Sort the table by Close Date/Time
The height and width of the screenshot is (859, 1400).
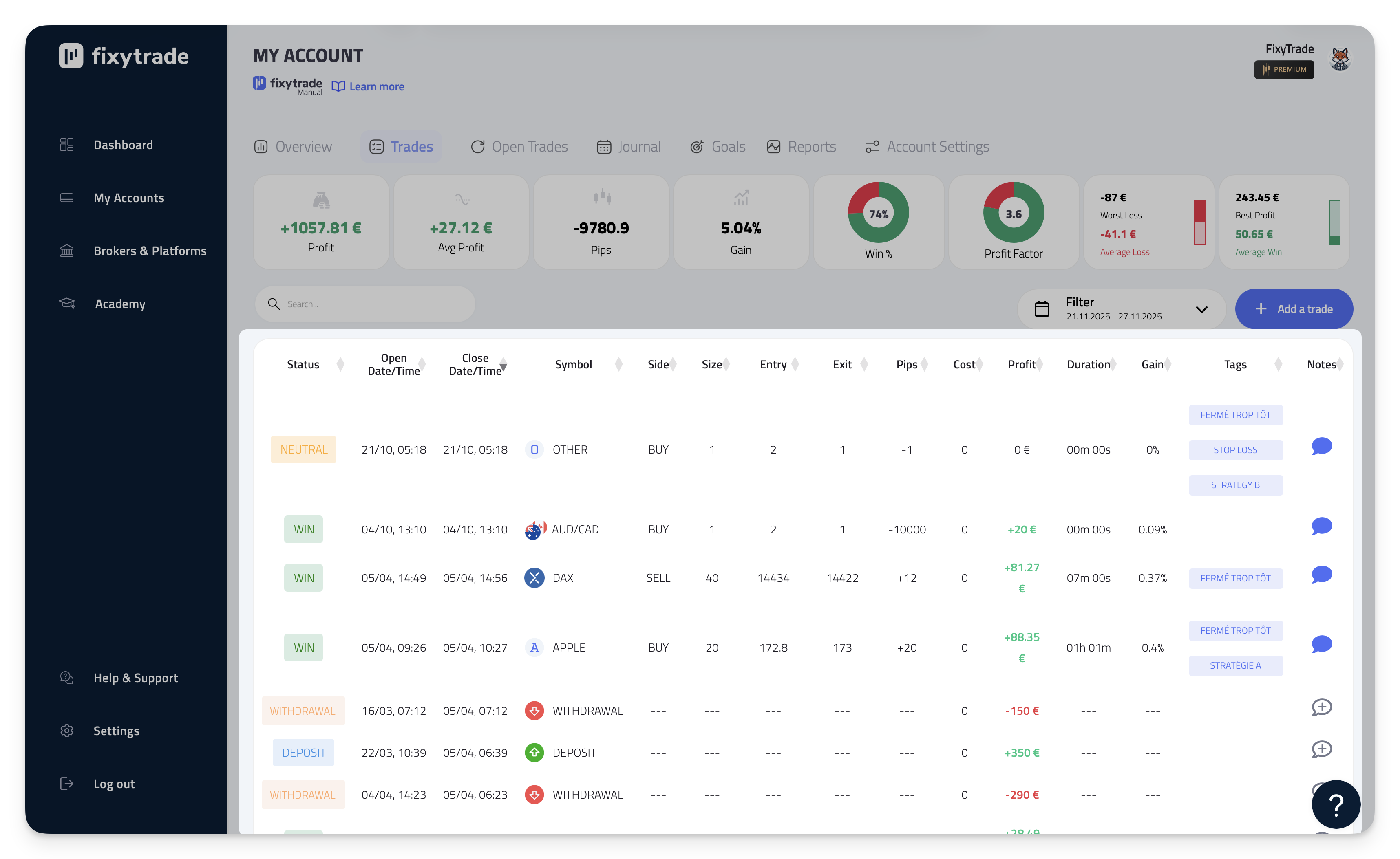(x=503, y=365)
